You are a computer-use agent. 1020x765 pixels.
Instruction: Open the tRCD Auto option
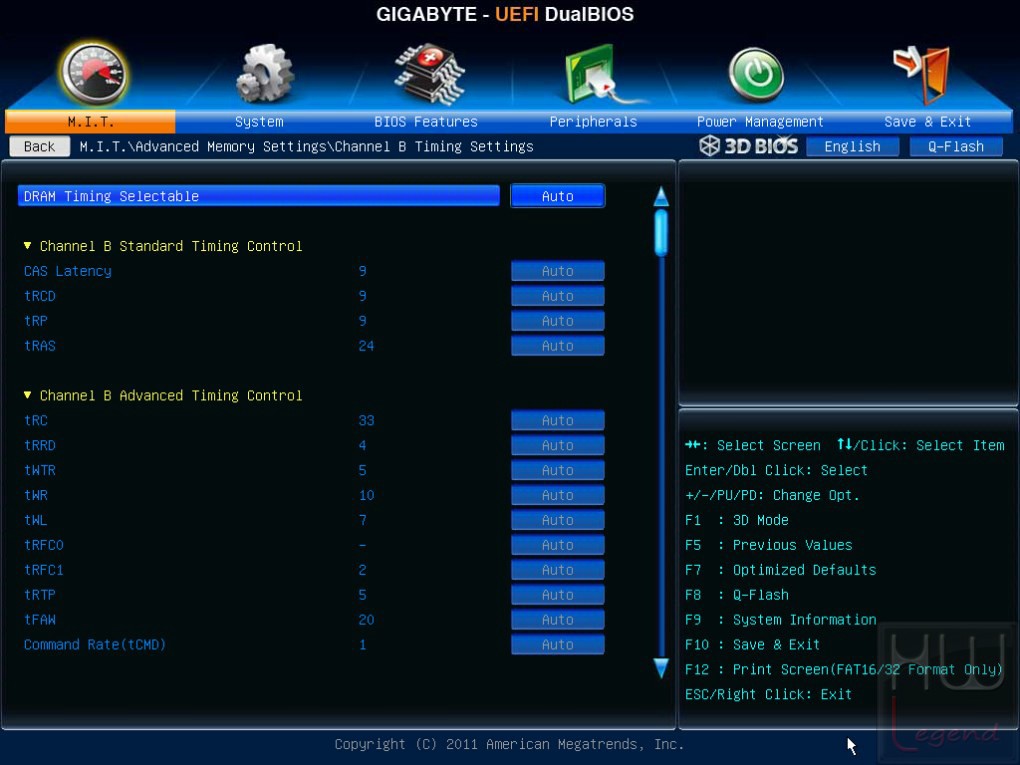point(557,296)
